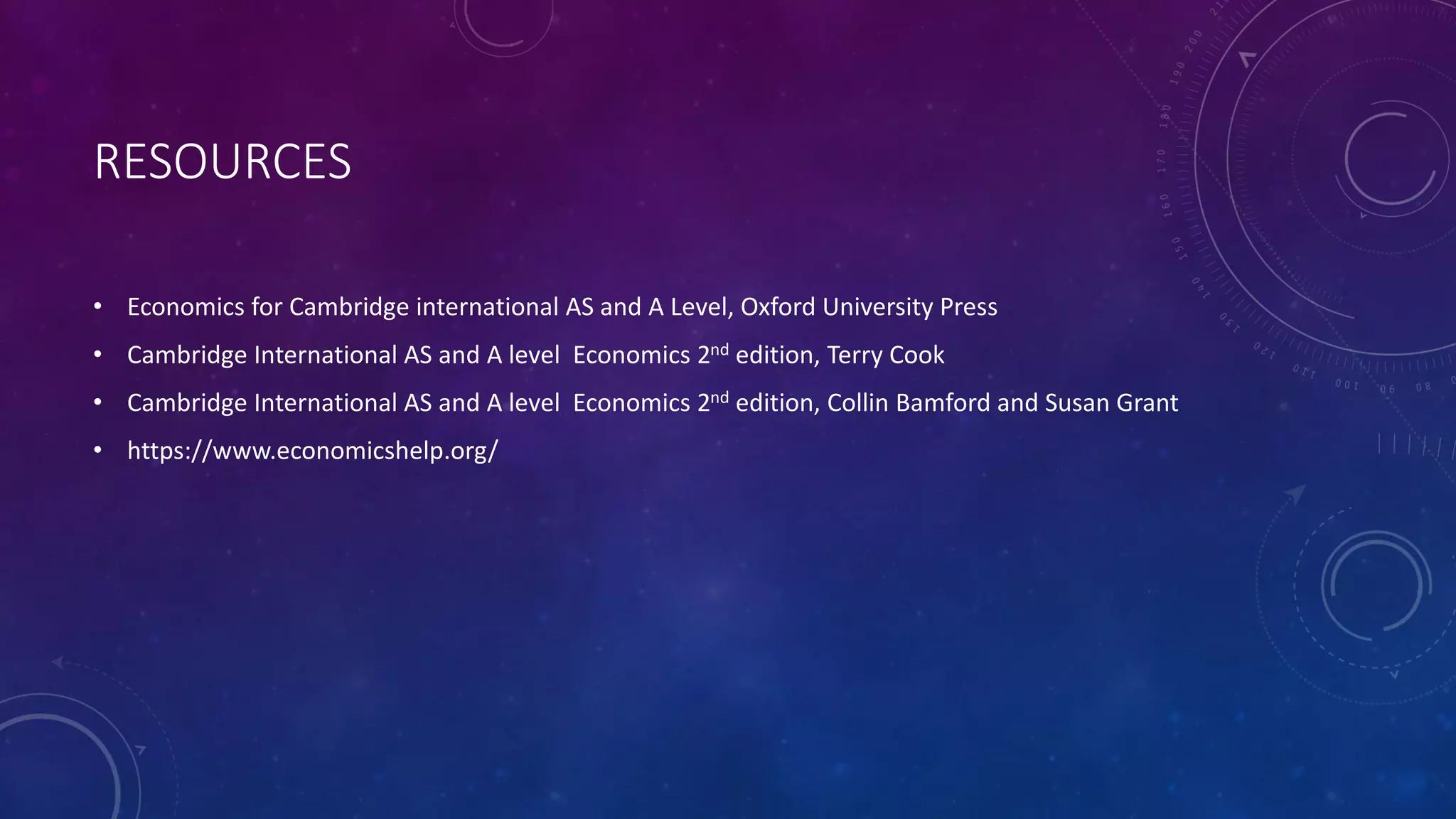Click the number 170 on the dial scale
This screenshot has height=819, width=1456.
tap(1162, 161)
